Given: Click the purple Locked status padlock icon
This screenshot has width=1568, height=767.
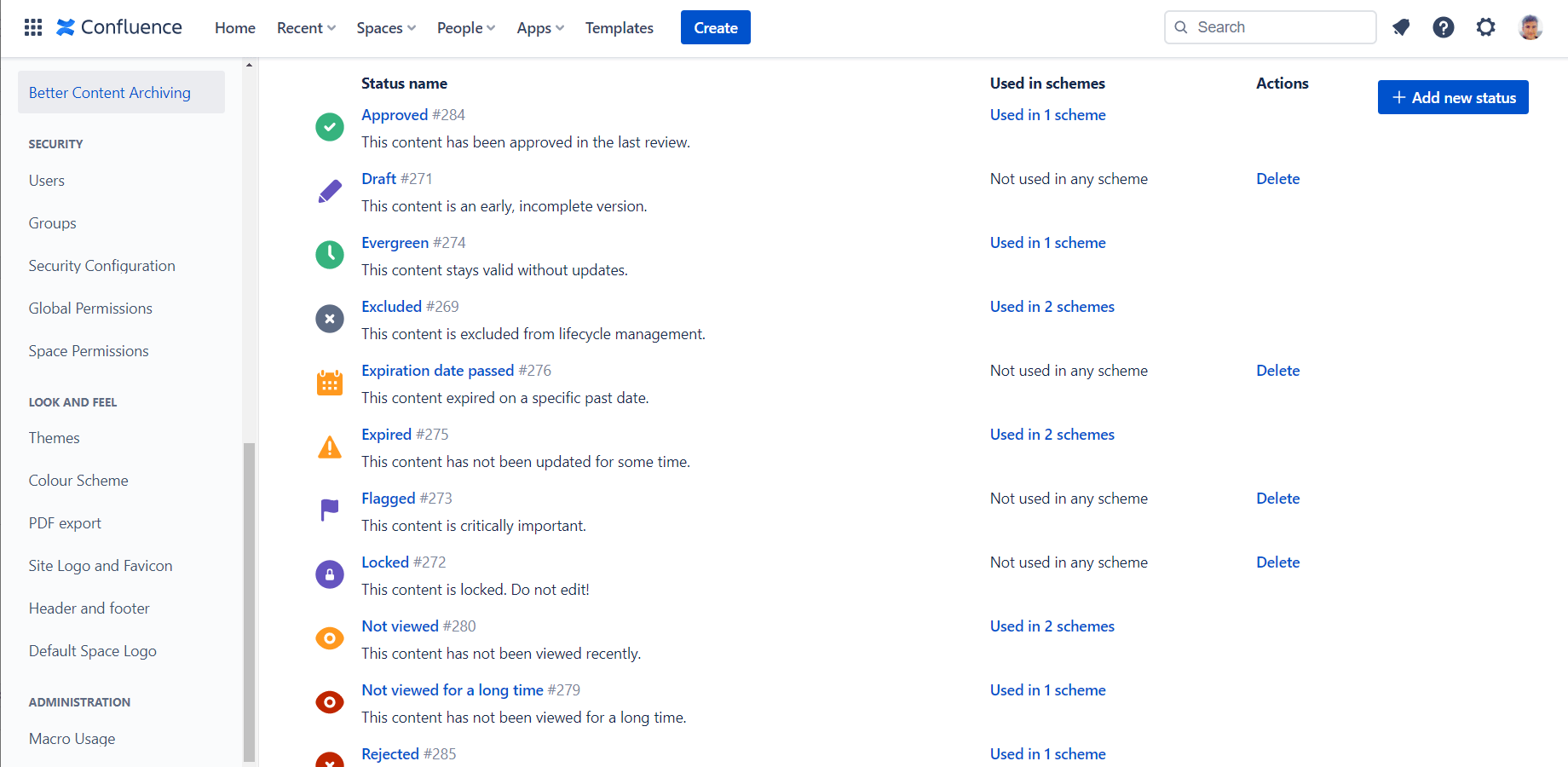Looking at the screenshot, I should [330, 574].
